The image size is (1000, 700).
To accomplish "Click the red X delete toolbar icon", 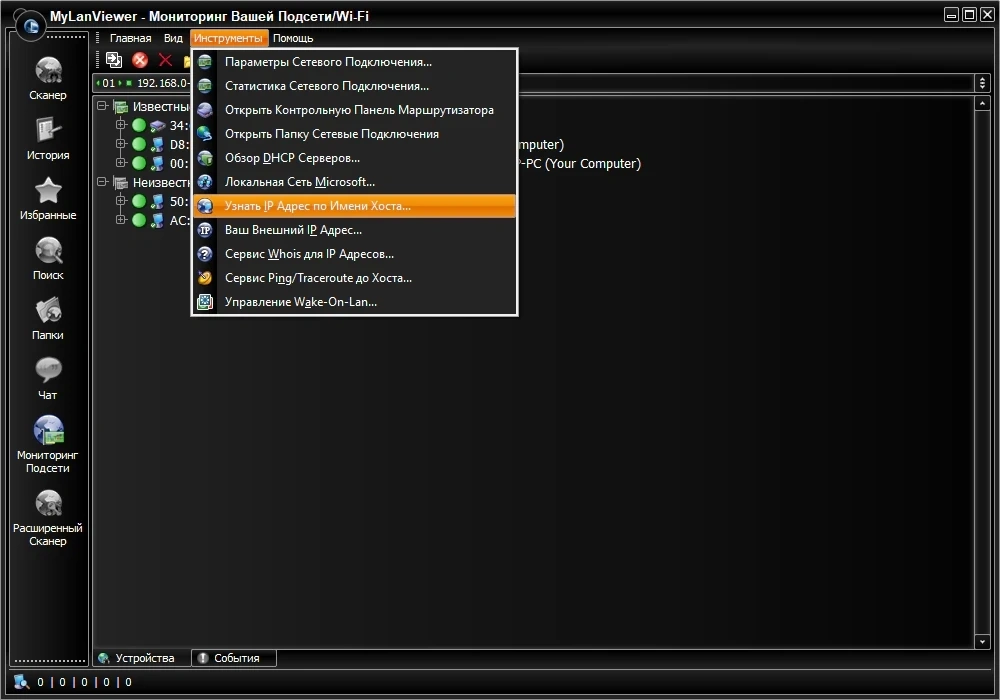I will (x=165, y=60).
